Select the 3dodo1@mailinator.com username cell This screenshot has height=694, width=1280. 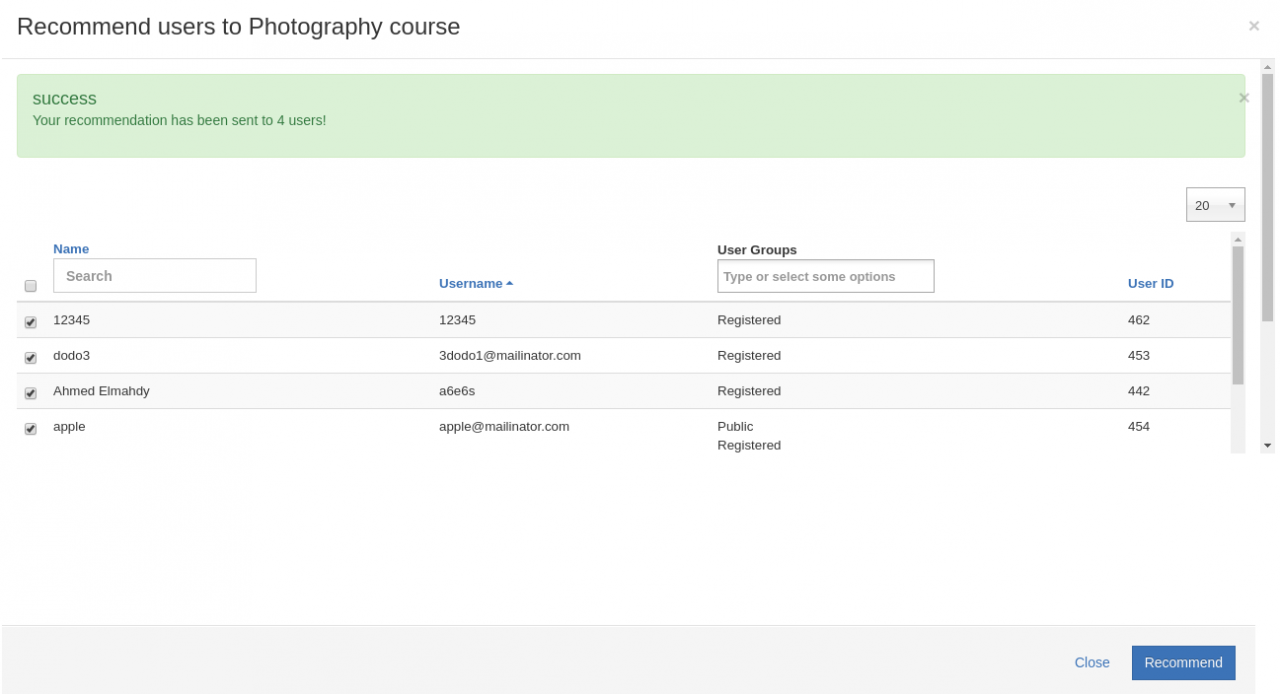click(509, 356)
